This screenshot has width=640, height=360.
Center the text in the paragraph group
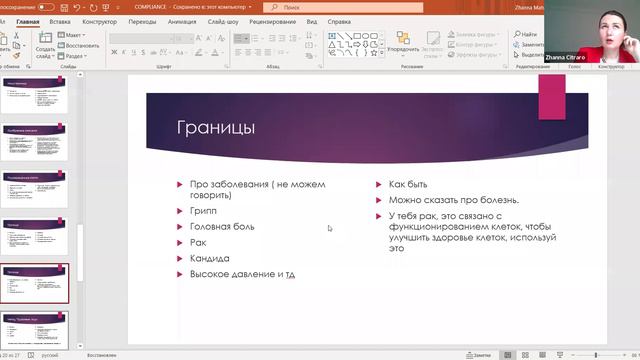coord(248,52)
